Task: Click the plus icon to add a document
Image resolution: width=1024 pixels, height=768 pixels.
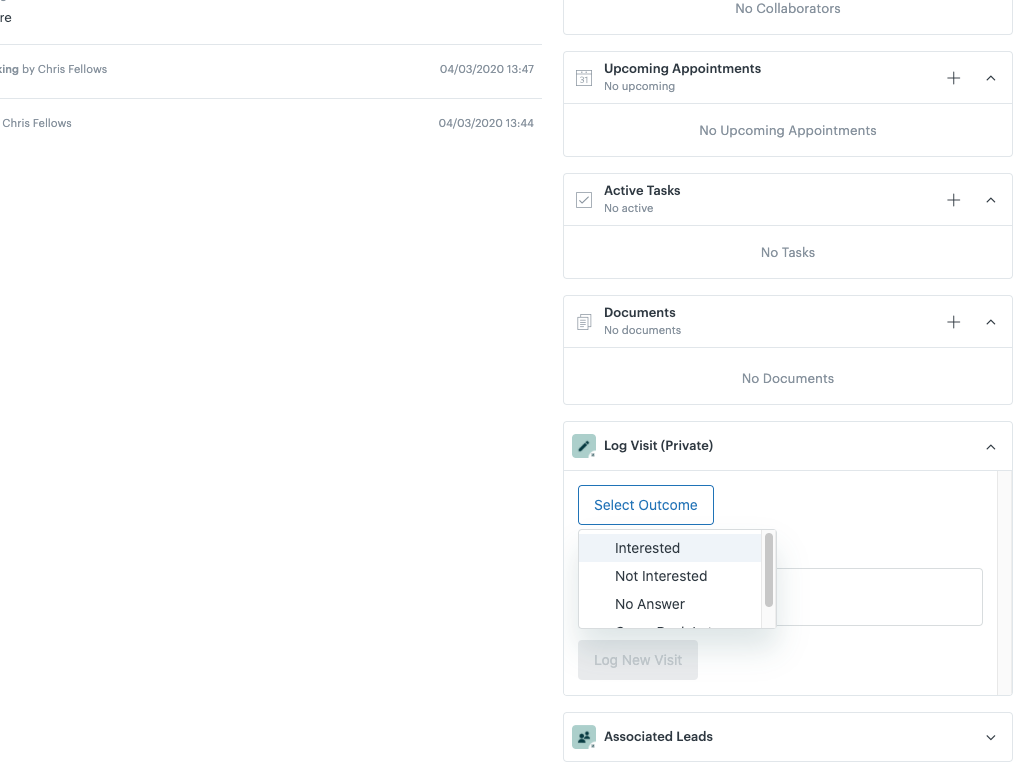Action: click(x=953, y=321)
